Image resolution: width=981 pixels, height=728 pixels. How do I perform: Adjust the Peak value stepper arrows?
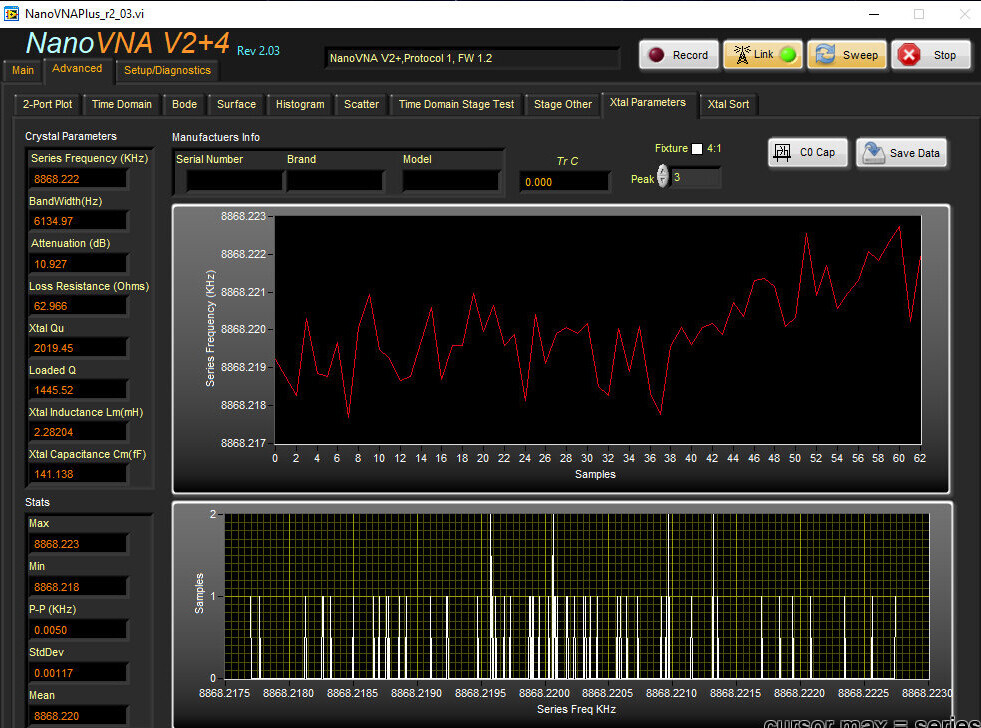[663, 176]
